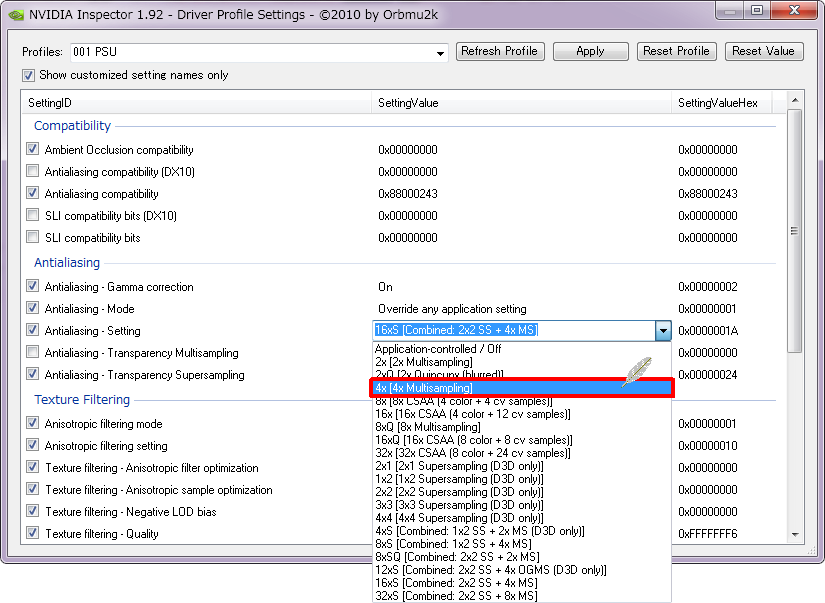825x603 pixels.
Task: Select 16xS Combined 2x2 SS + 4x MS in list
Action: coord(521,583)
